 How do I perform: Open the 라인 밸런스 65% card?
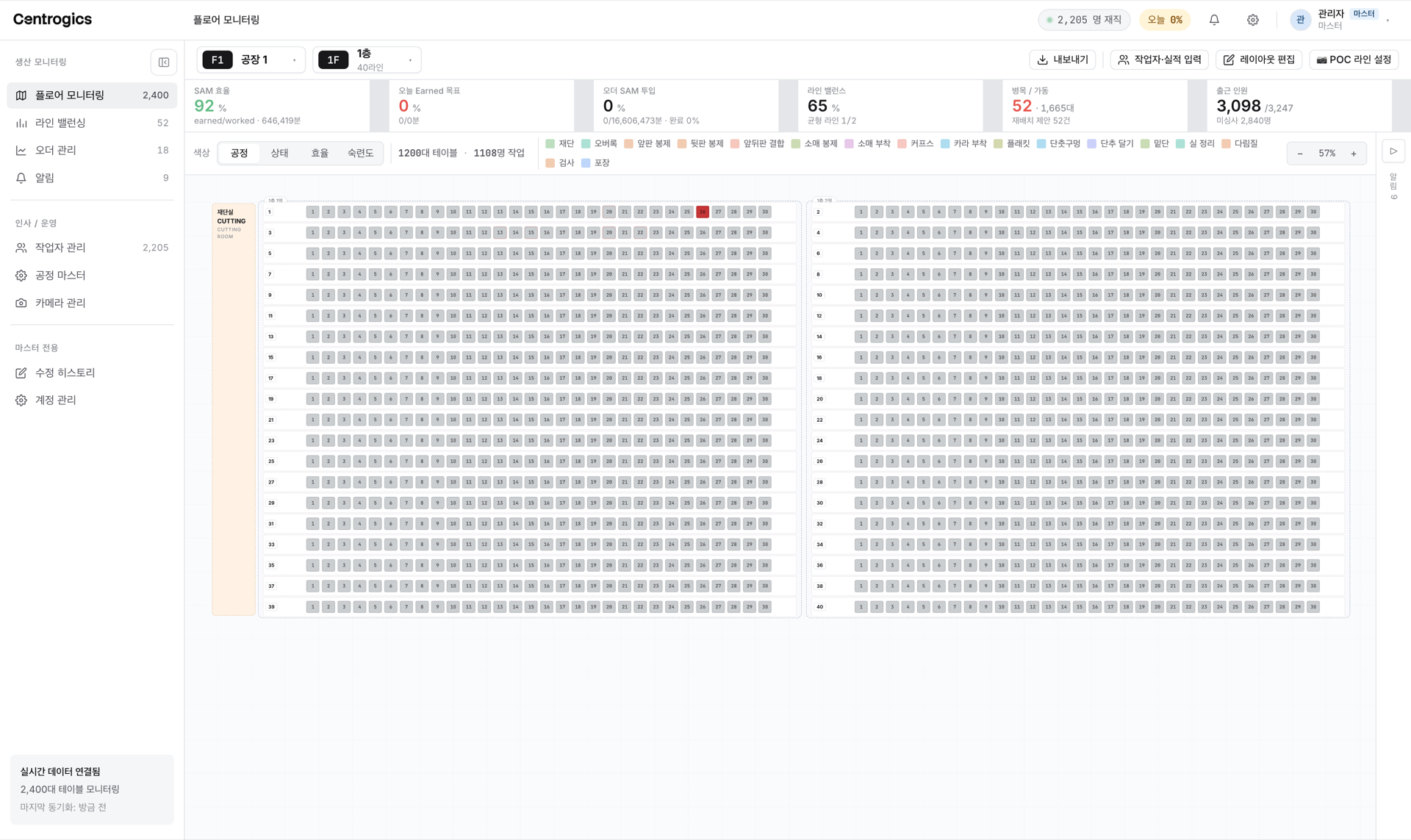click(x=891, y=106)
